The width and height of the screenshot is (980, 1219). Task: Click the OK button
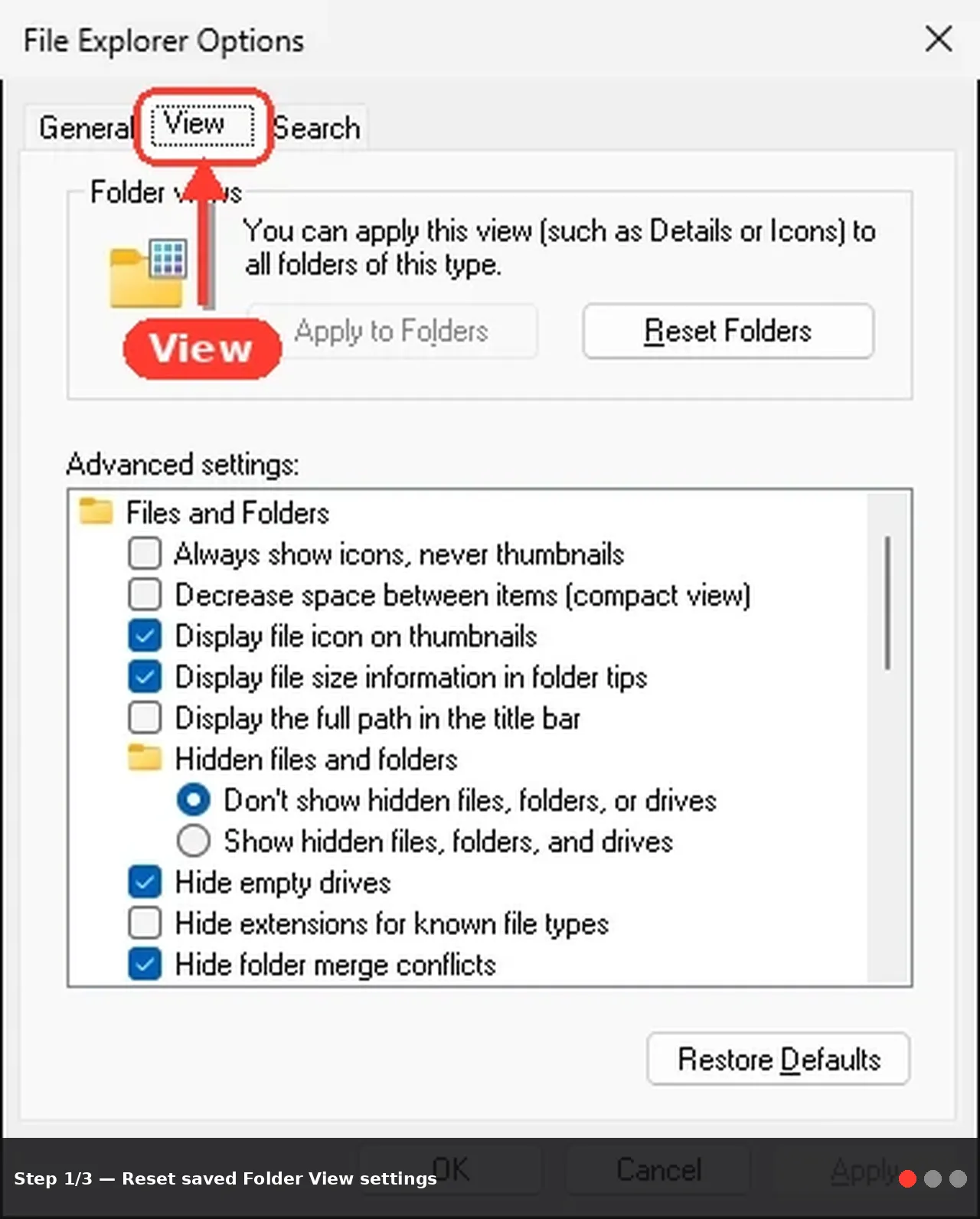coord(450,1169)
